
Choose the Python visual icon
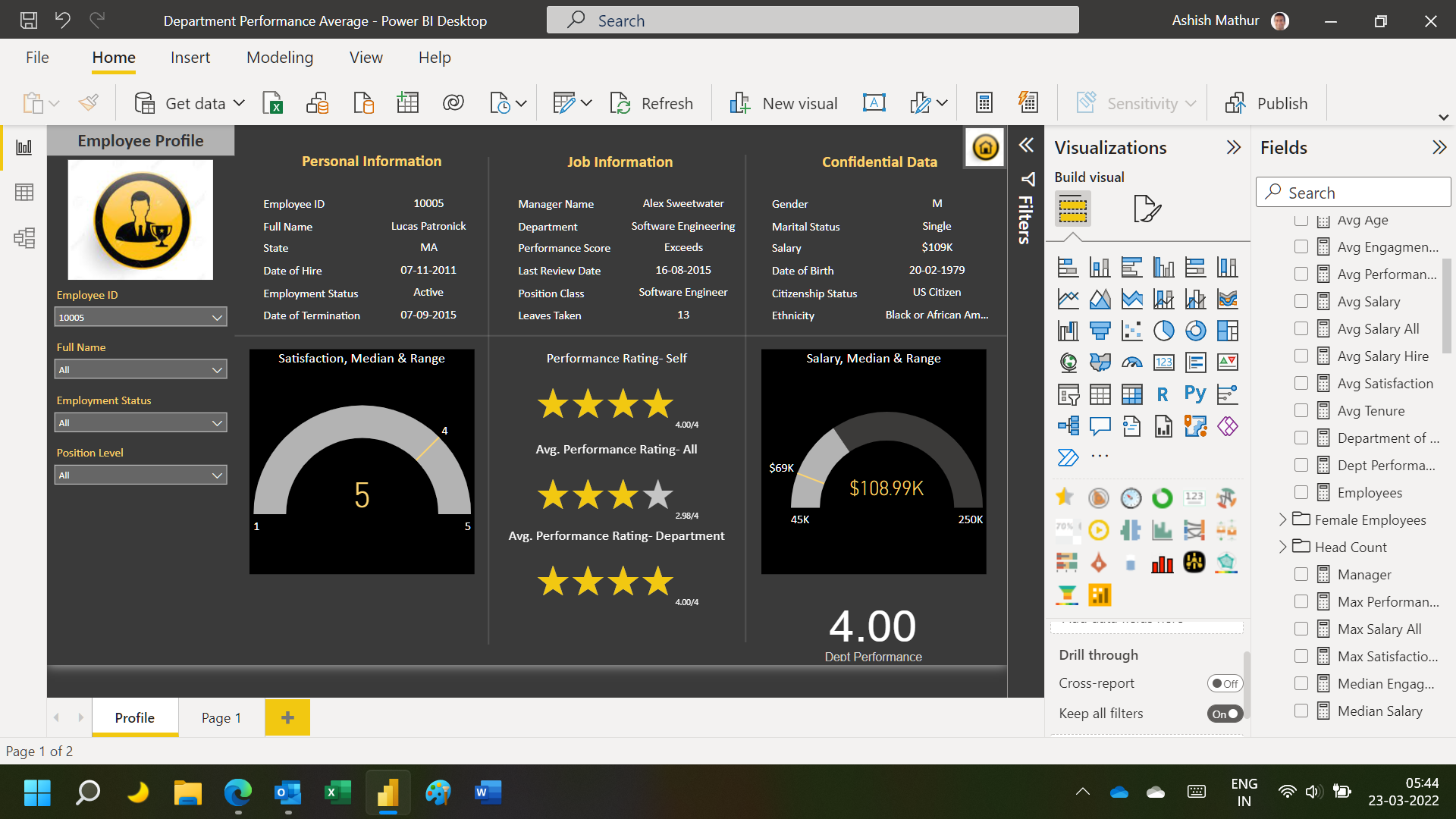click(x=1195, y=394)
